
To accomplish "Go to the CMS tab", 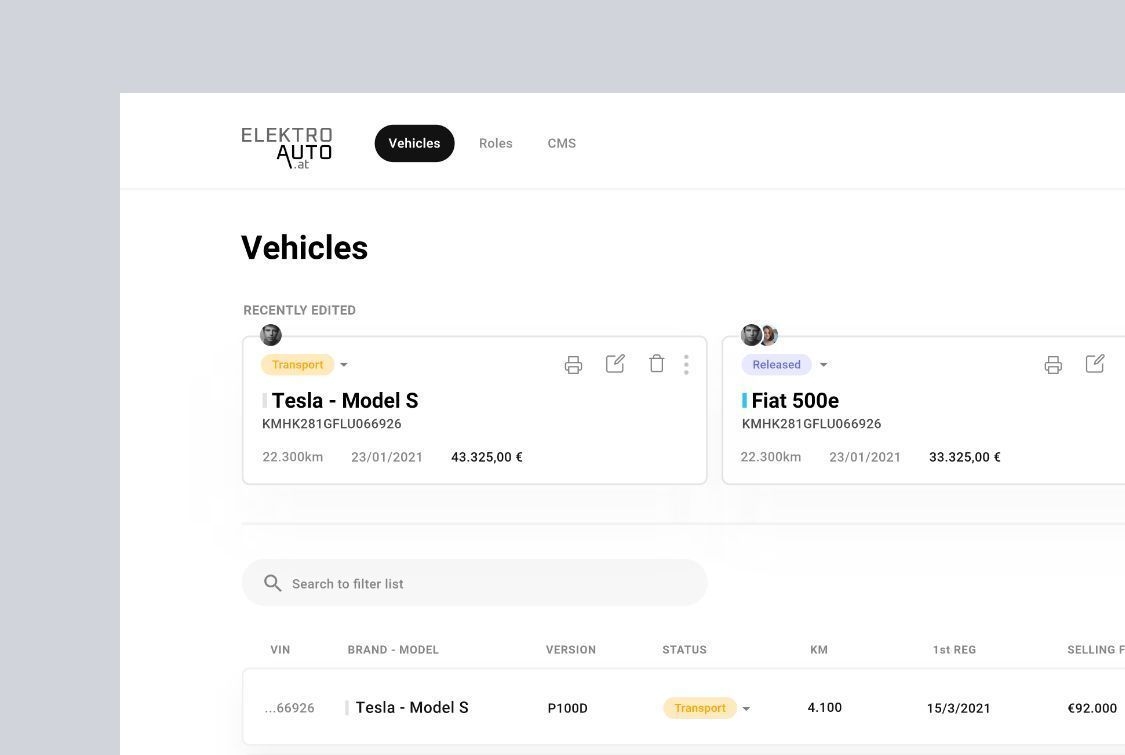I will (562, 144).
